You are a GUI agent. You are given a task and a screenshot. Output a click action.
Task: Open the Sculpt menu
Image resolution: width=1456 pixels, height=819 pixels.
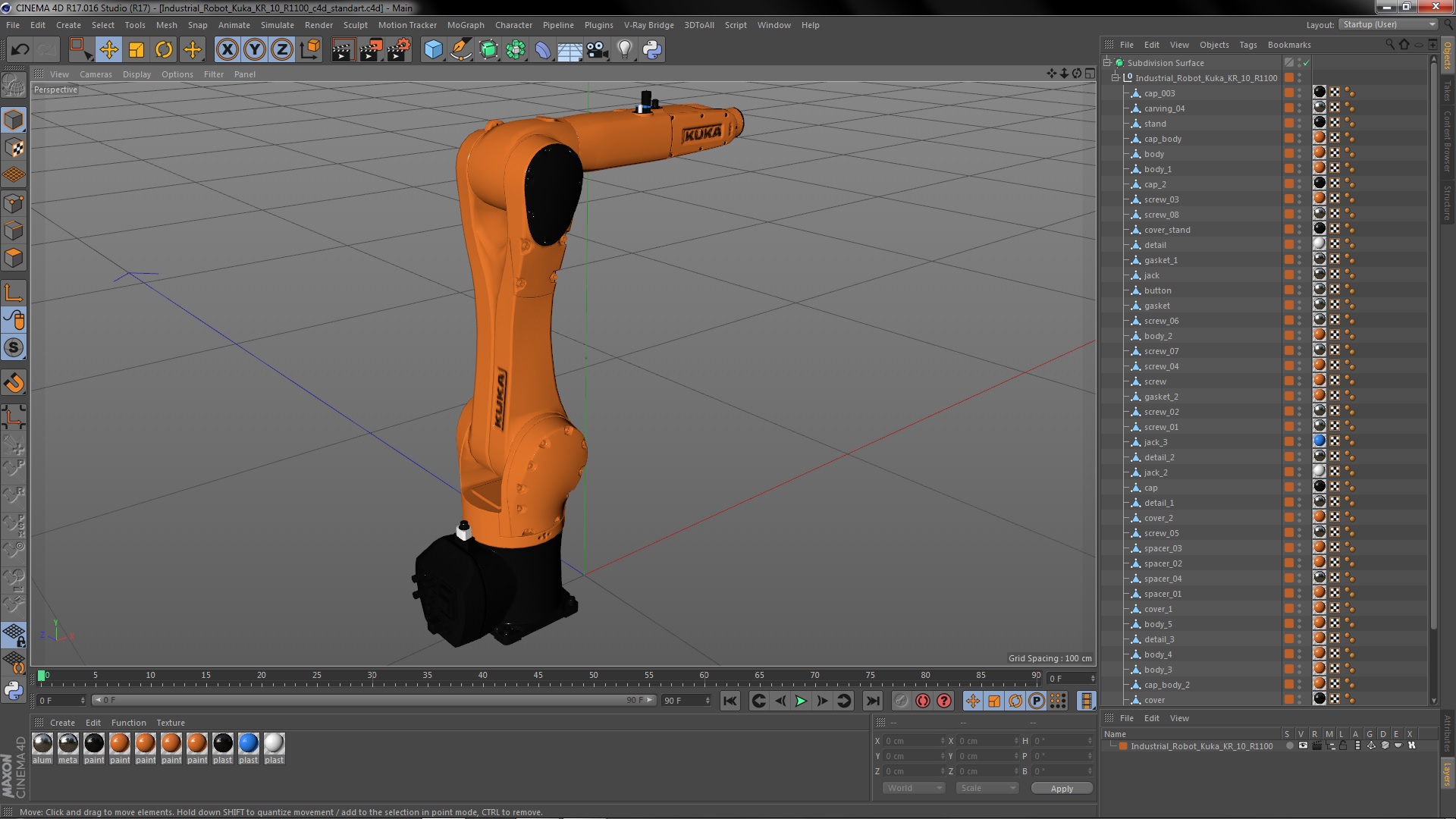(355, 25)
